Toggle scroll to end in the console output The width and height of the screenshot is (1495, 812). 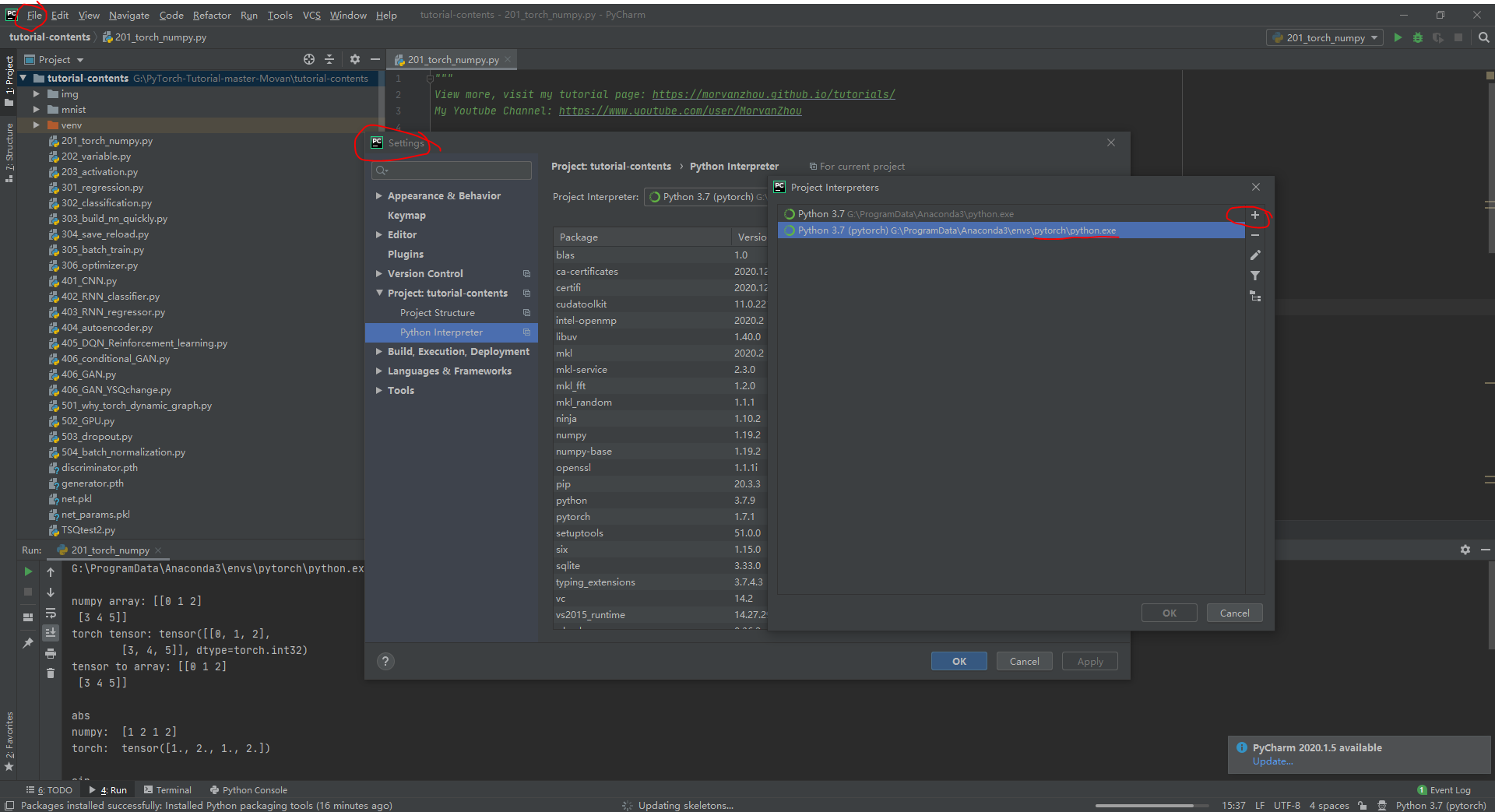(x=51, y=632)
